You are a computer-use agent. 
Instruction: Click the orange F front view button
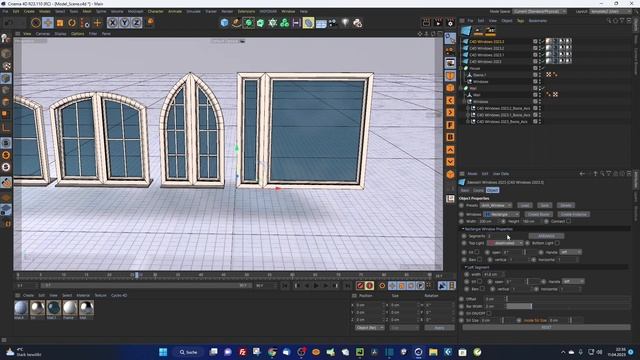[x=450, y=125]
